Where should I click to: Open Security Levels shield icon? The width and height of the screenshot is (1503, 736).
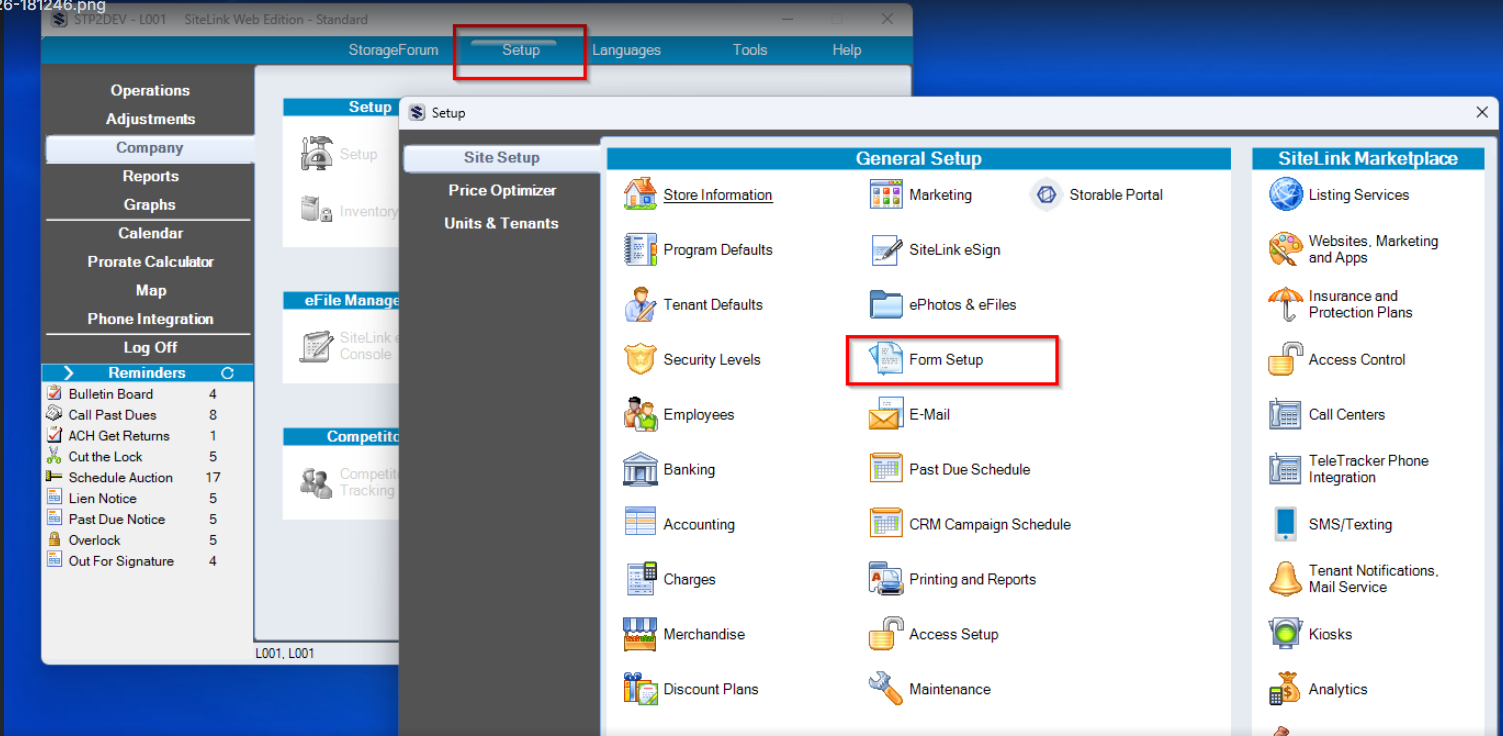(640, 359)
